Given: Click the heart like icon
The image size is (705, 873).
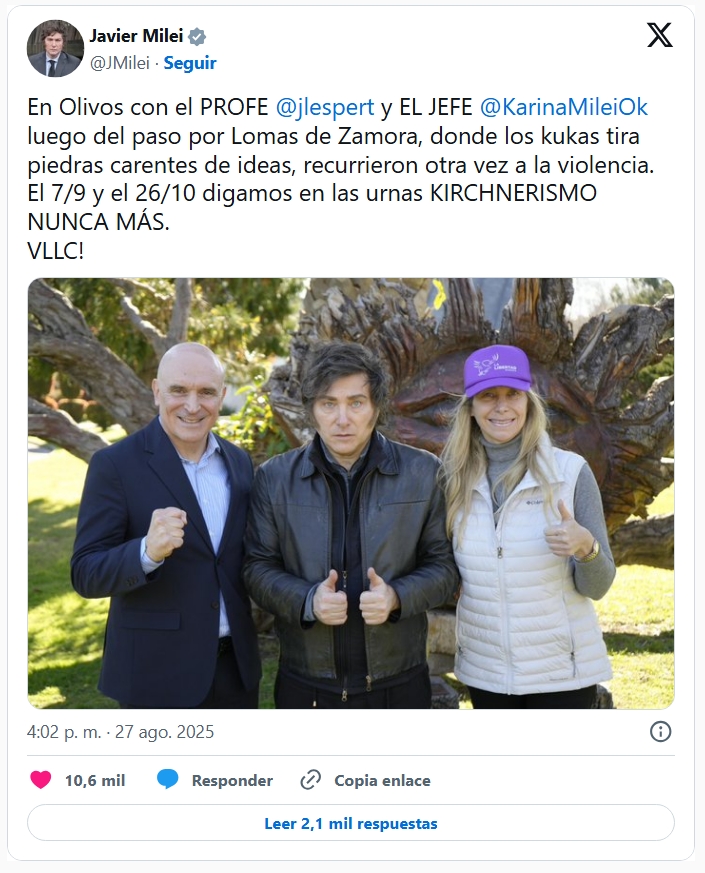Looking at the screenshot, I should click(x=41, y=780).
